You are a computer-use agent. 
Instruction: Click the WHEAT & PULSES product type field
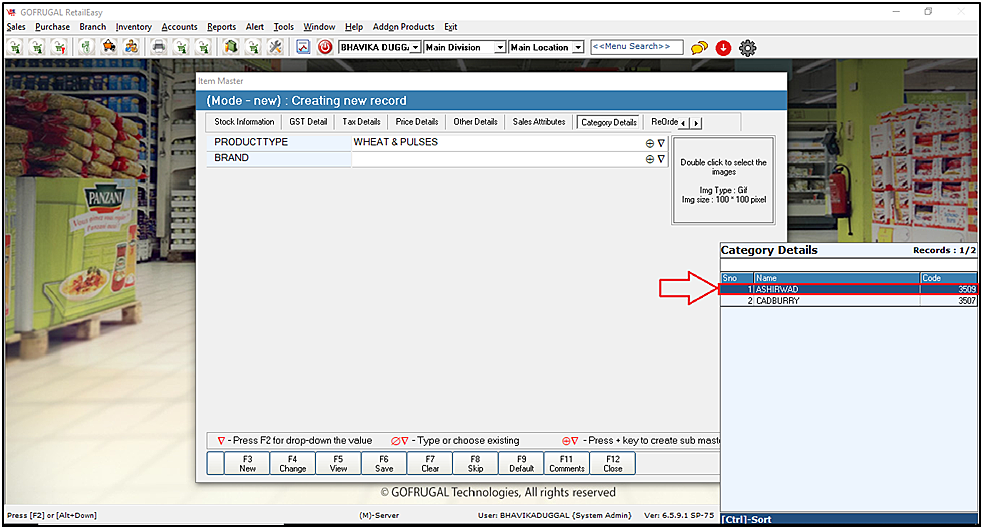point(498,142)
